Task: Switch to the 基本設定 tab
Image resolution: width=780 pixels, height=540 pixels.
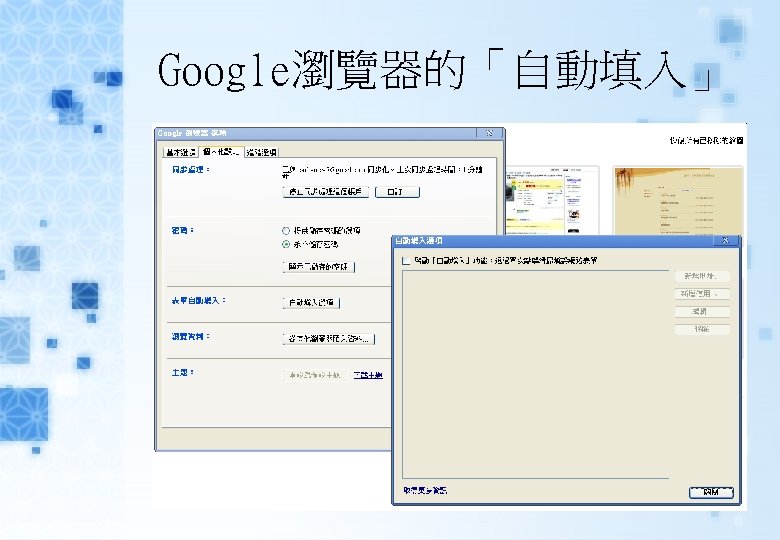Action: [x=181, y=152]
